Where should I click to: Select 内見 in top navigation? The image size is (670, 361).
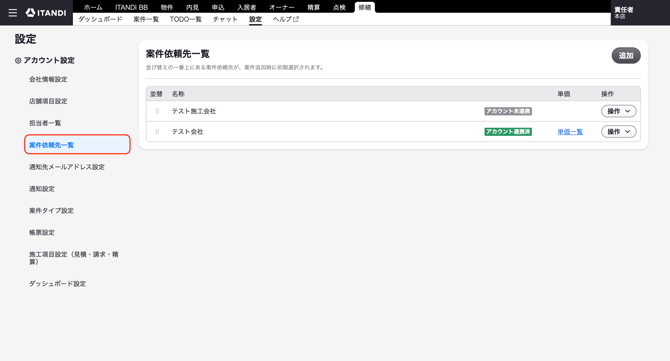pyautogui.click(x=192, y=7)
